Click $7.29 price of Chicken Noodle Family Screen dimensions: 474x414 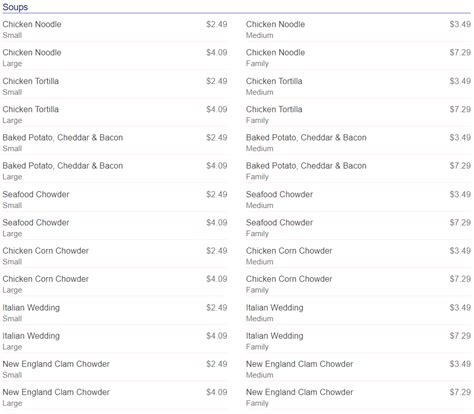pyautogui.click(x=460, y=53)
